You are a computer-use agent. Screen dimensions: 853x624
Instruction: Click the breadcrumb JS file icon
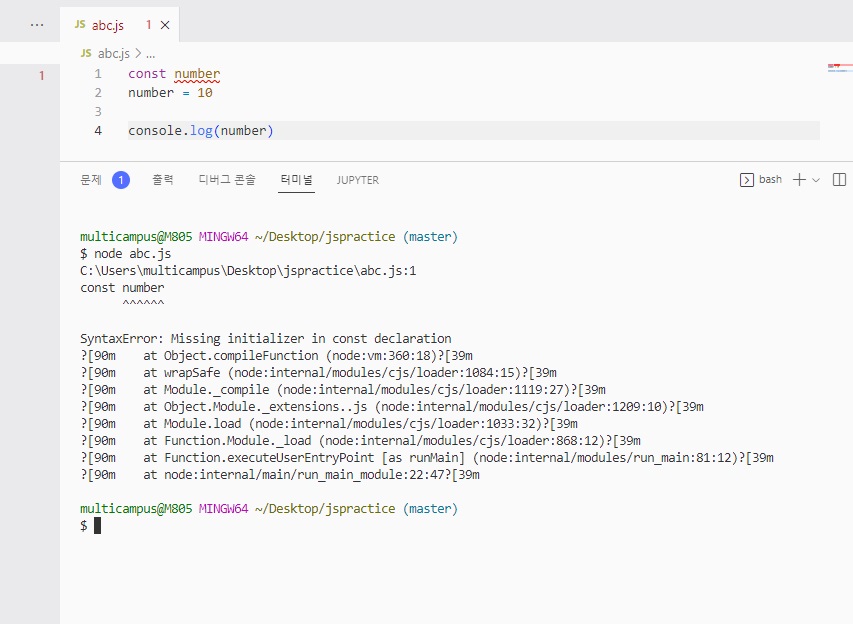[x=86, y=53]
